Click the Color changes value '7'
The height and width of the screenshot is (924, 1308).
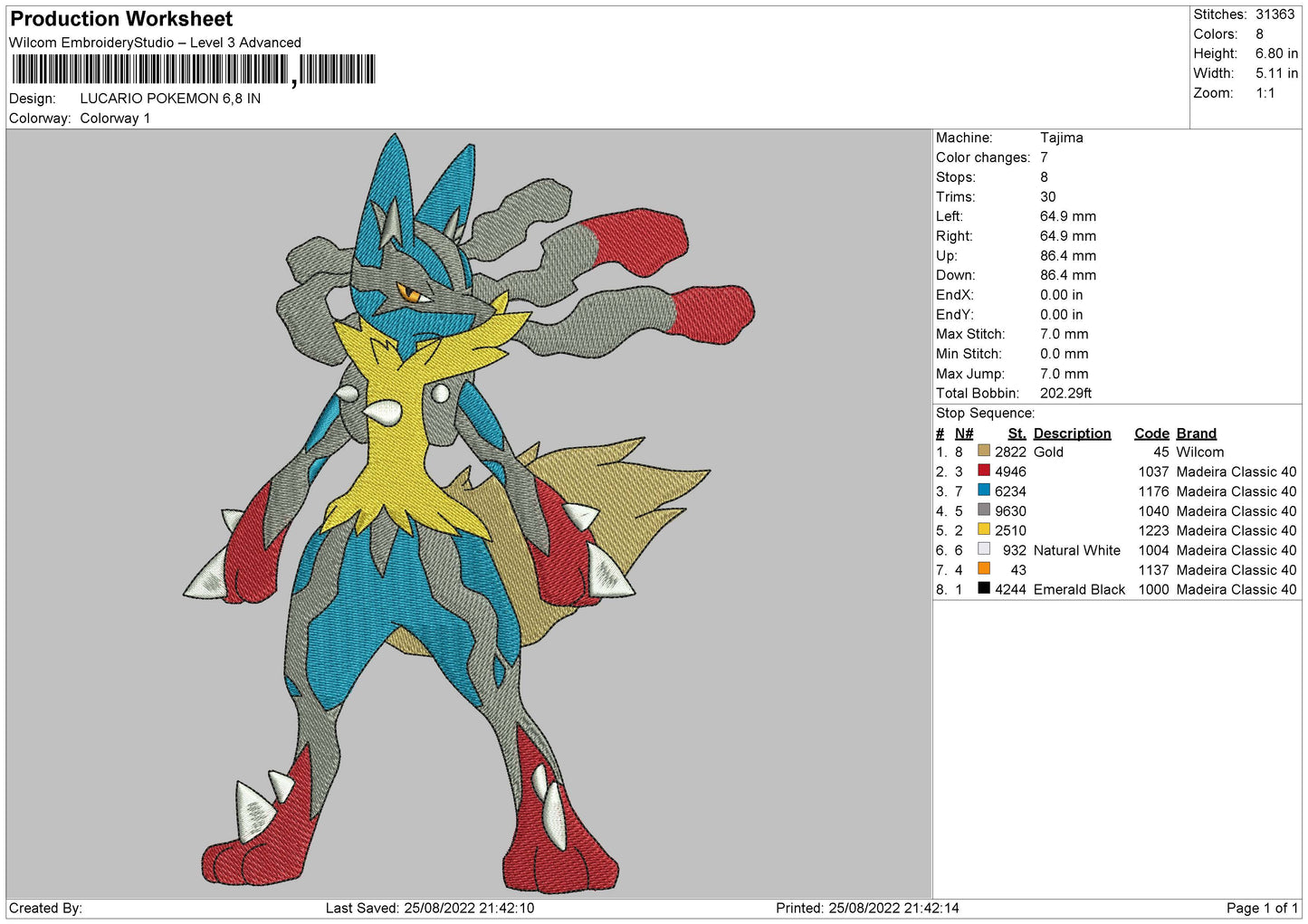(1044, 157)
